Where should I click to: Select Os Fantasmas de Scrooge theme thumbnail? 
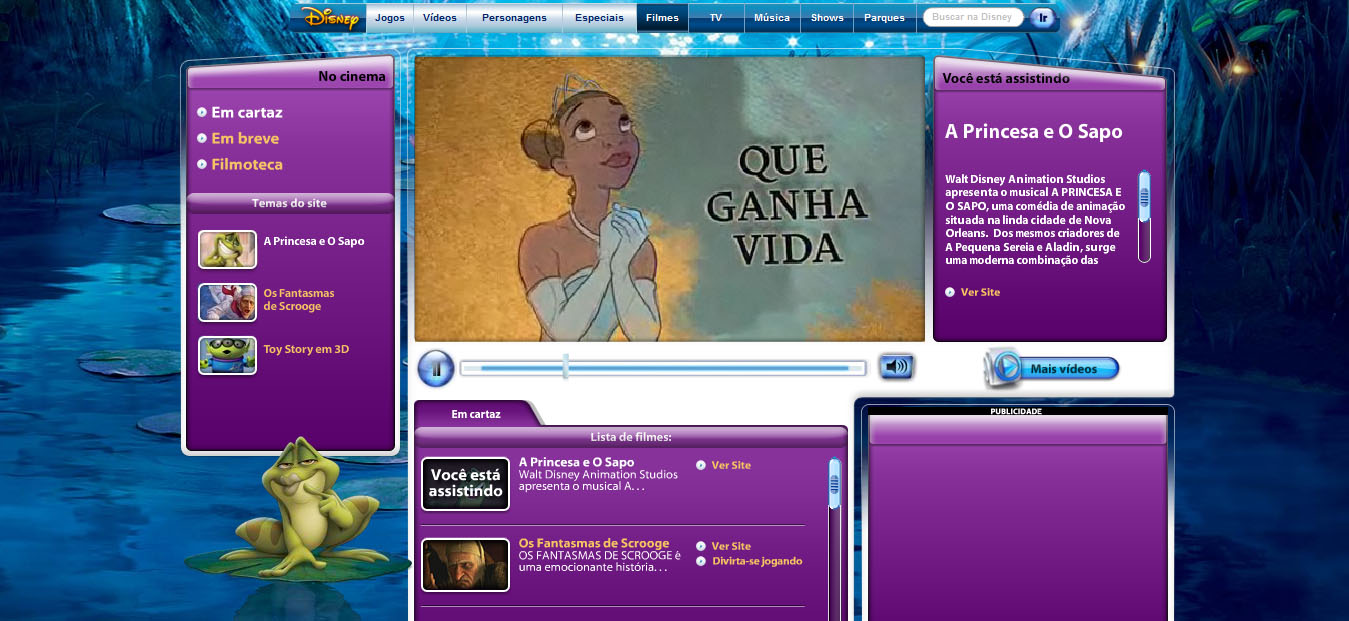pos(227,302)
